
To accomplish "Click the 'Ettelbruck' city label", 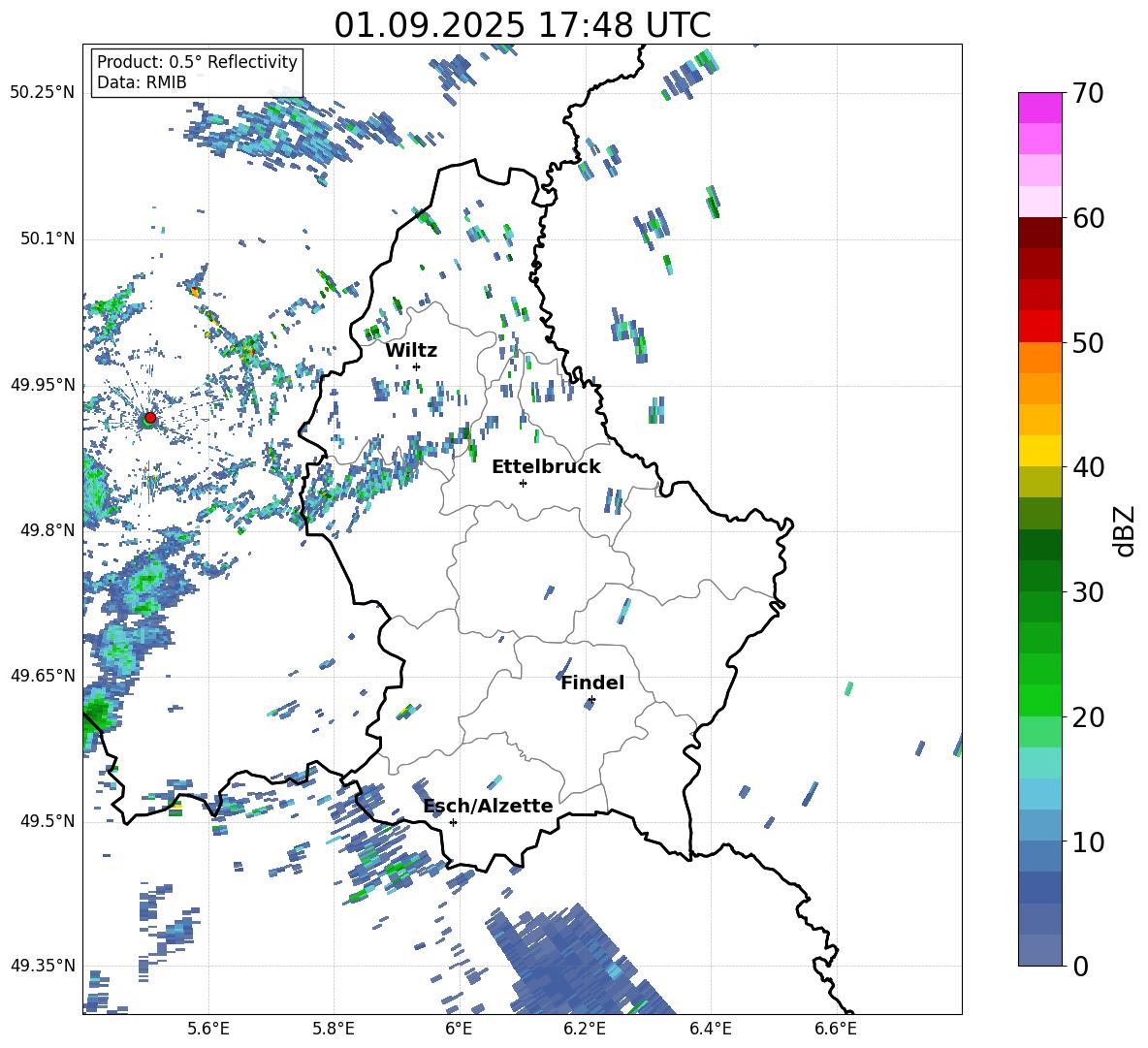I will pyautogui.click(x=546, y=467).
